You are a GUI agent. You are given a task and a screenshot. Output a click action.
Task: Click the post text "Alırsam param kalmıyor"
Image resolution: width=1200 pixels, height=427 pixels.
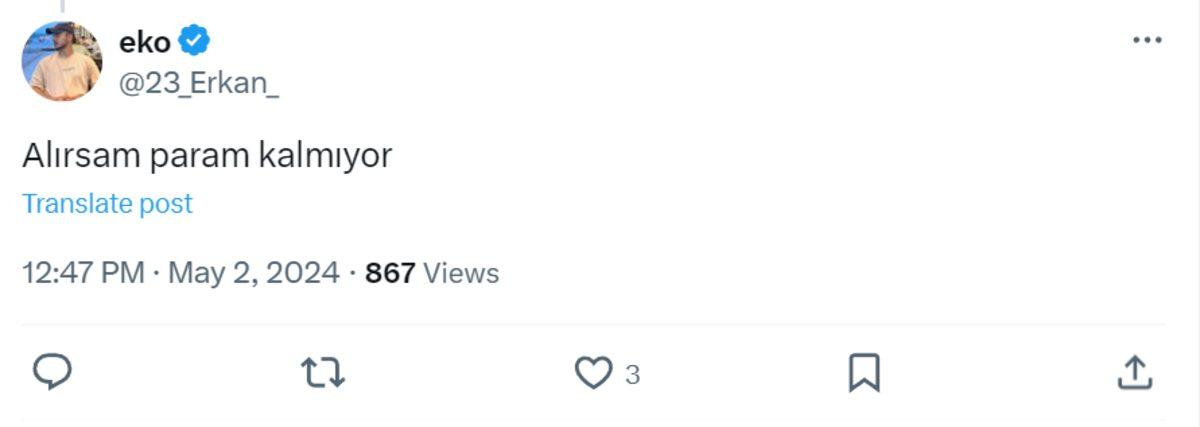click(x=207, y=156)
